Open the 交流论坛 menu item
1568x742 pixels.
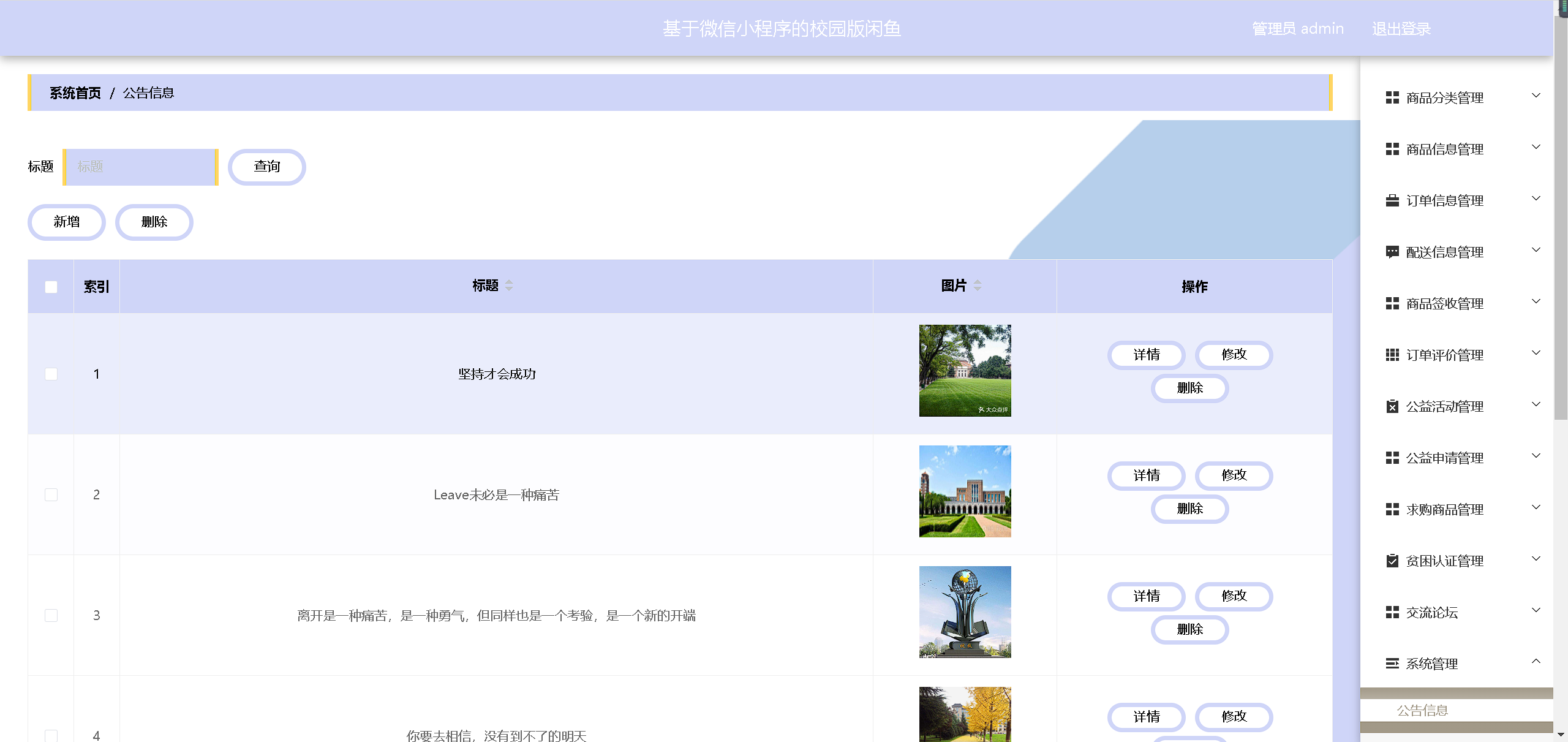(x=1431, y=612)
